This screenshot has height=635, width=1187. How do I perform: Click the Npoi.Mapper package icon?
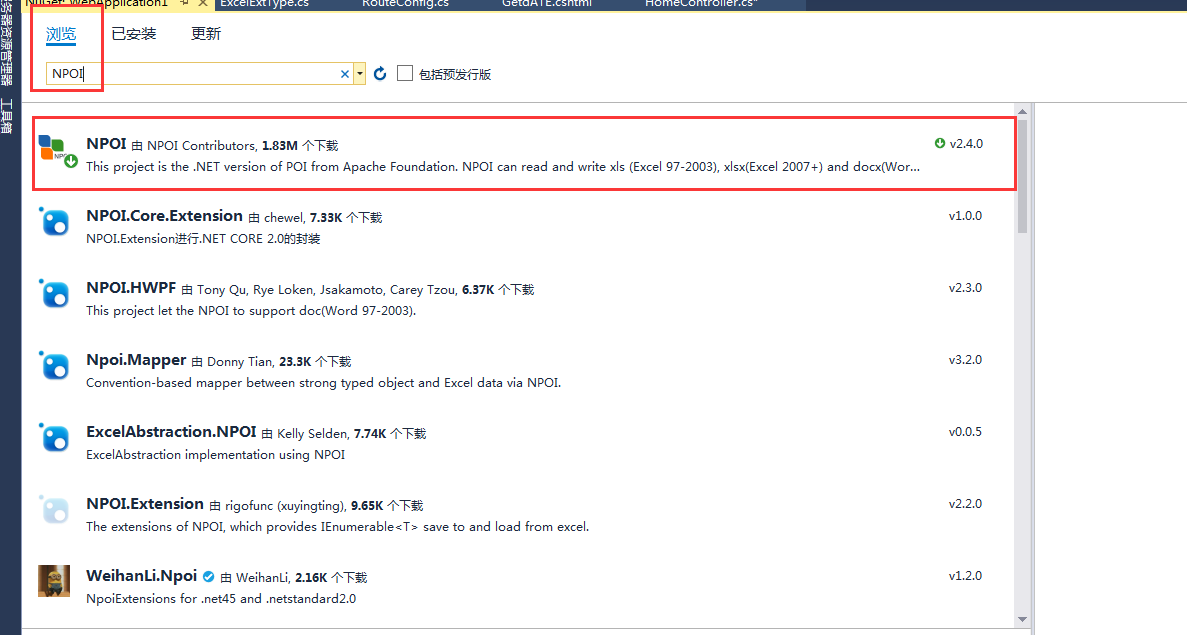[54, 366]
